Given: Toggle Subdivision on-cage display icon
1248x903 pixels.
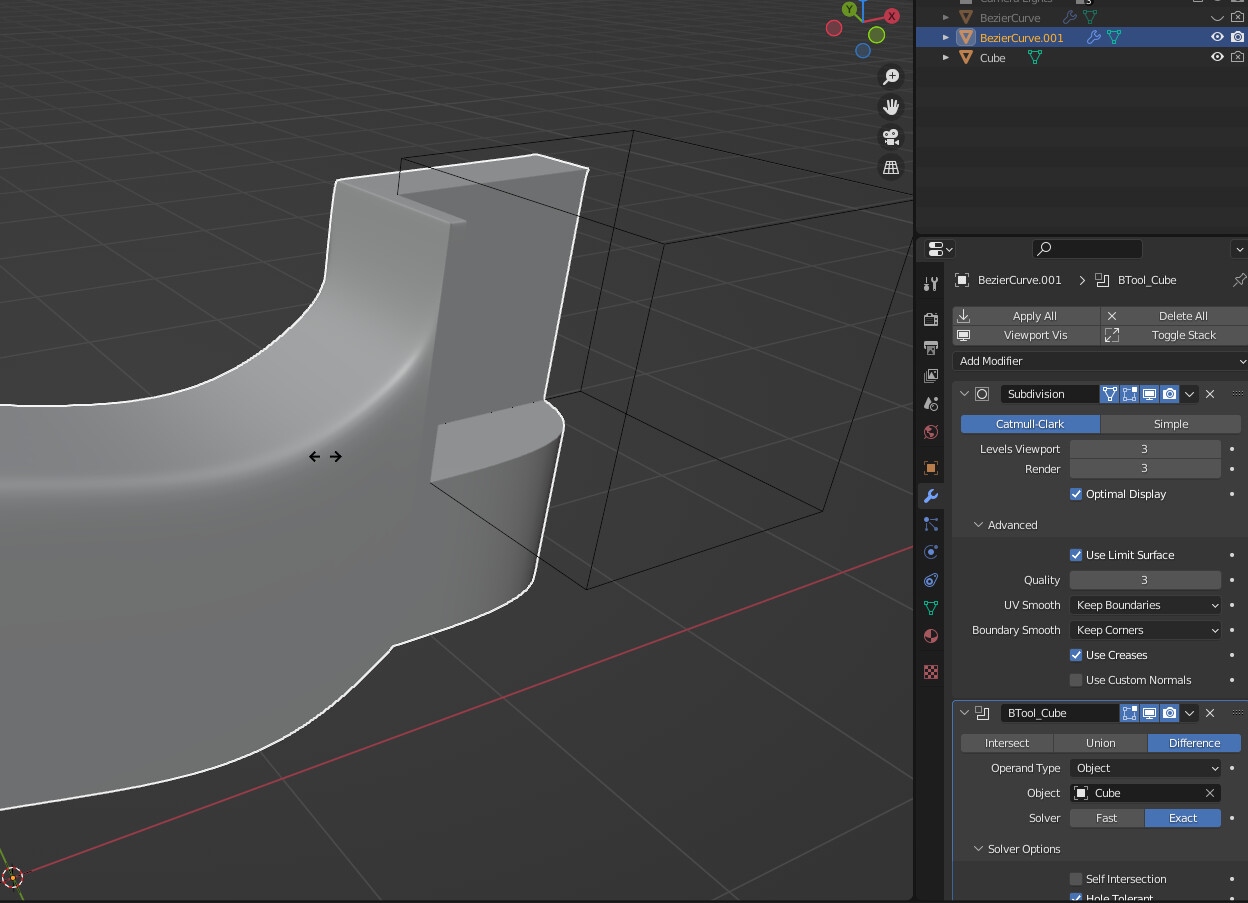Looking at the screenshot, I should [1129, 394].
